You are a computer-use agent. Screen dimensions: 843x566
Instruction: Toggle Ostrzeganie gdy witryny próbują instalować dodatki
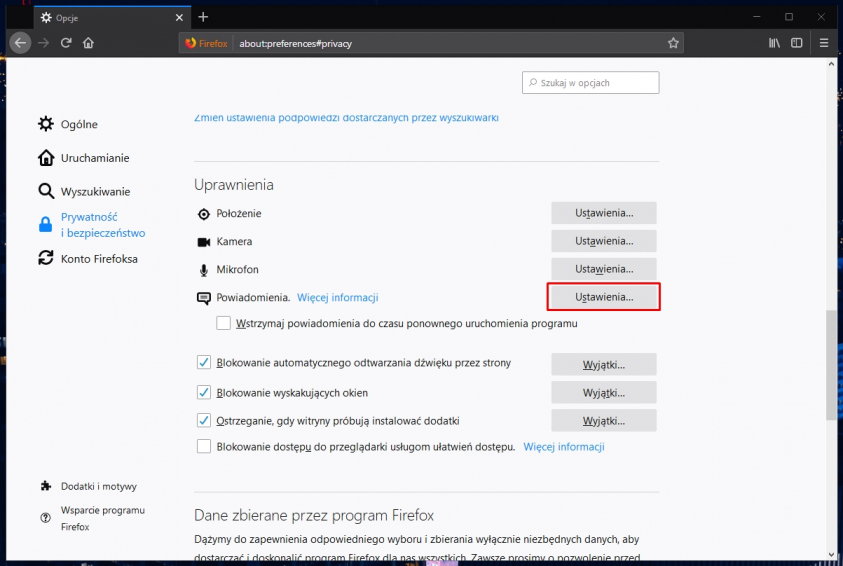(x=204, y=420)
